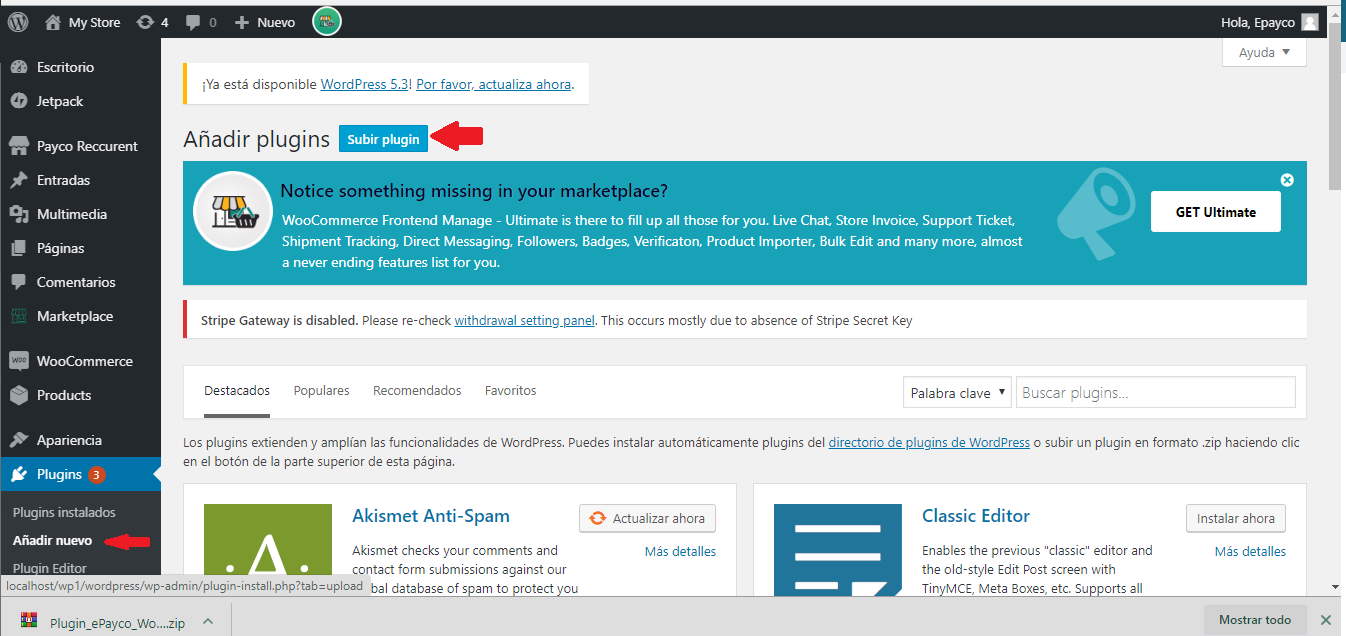Open the WordPress logo menu
The width and height of the screenshot is (1346, 636).
pyautogui.click(x=18, y=22)
